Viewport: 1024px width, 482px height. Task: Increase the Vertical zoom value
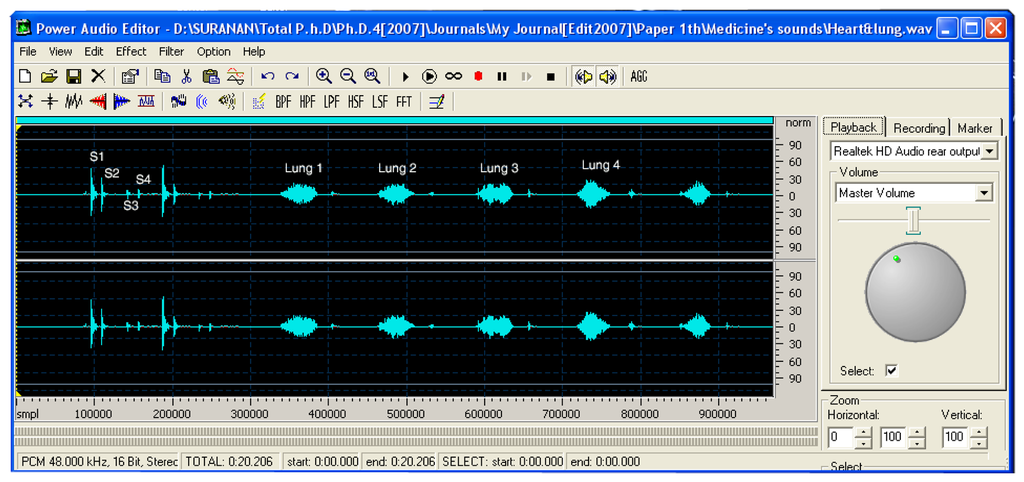click(978, 431)
